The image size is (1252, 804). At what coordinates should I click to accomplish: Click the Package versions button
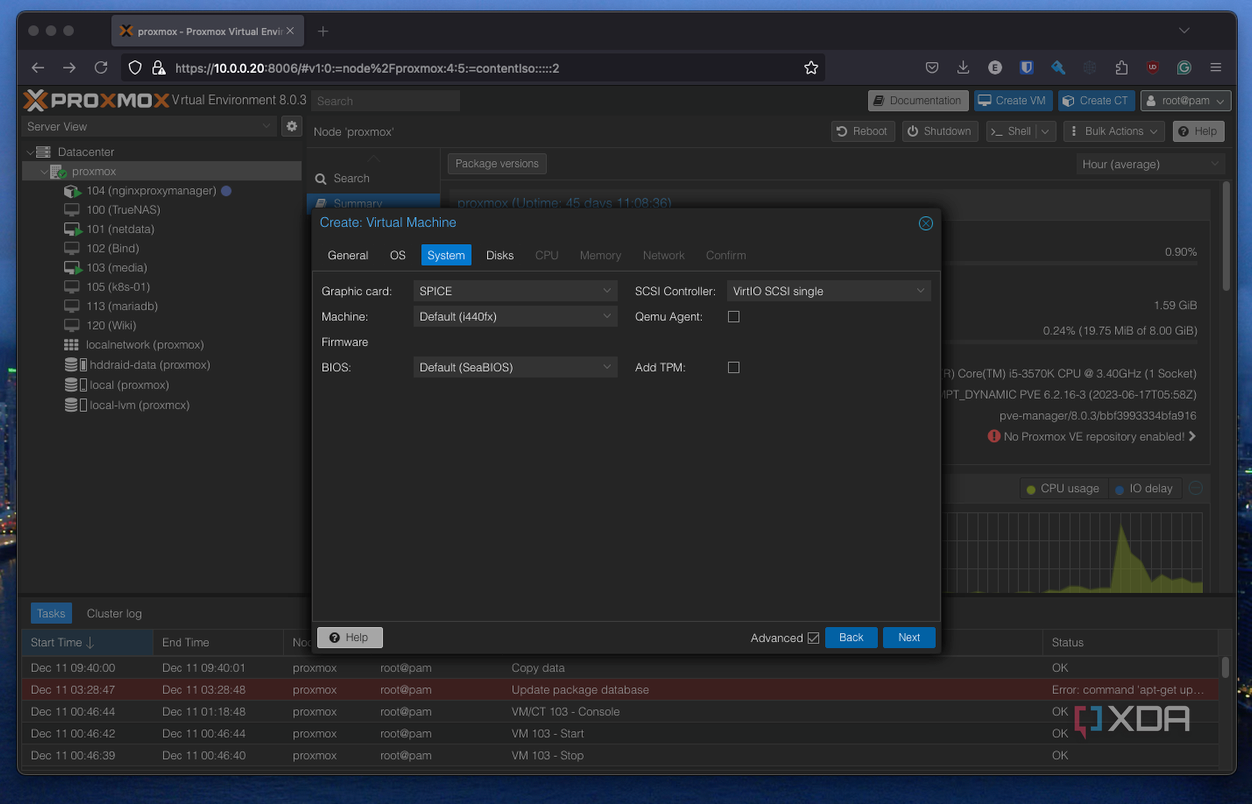click(497, 163)
